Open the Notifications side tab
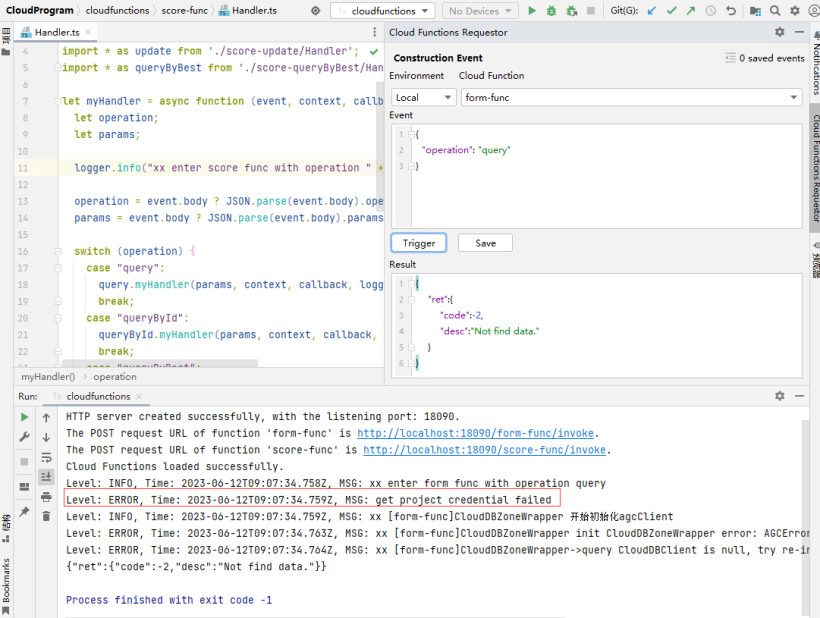 click(x=815, y=64)
